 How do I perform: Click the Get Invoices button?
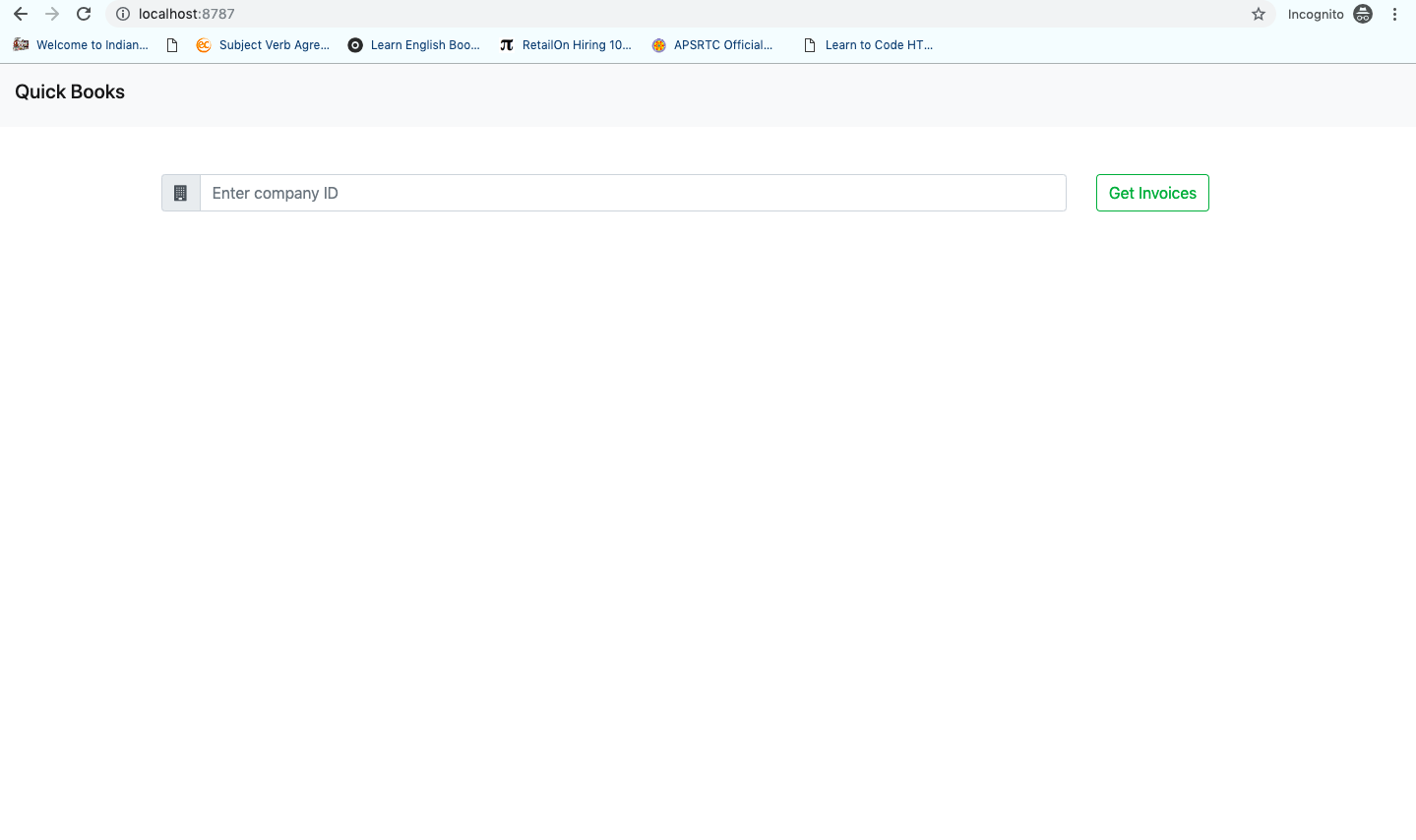tap(1152, 193)
